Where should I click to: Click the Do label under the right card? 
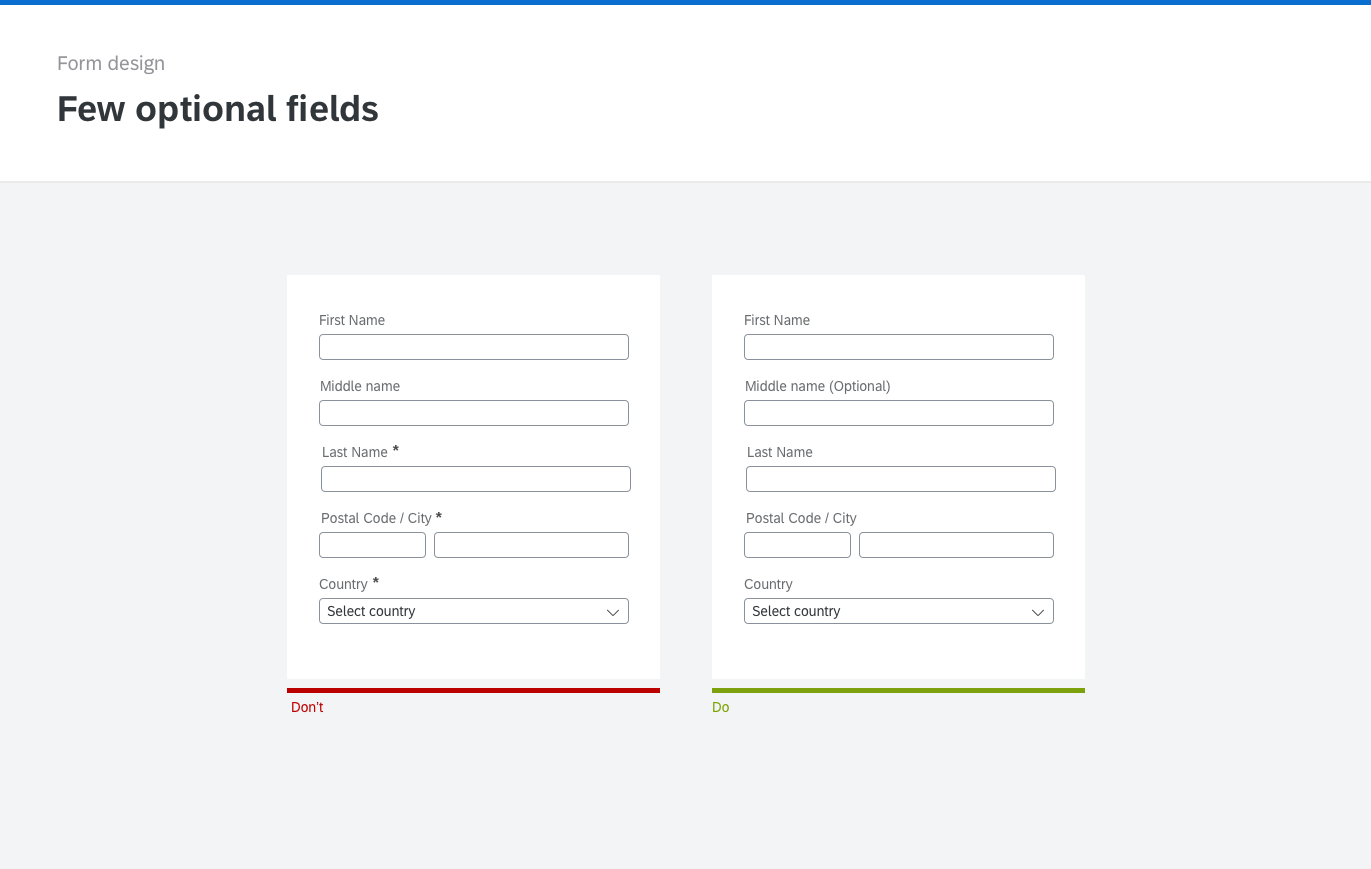click(x=720, y=707)
